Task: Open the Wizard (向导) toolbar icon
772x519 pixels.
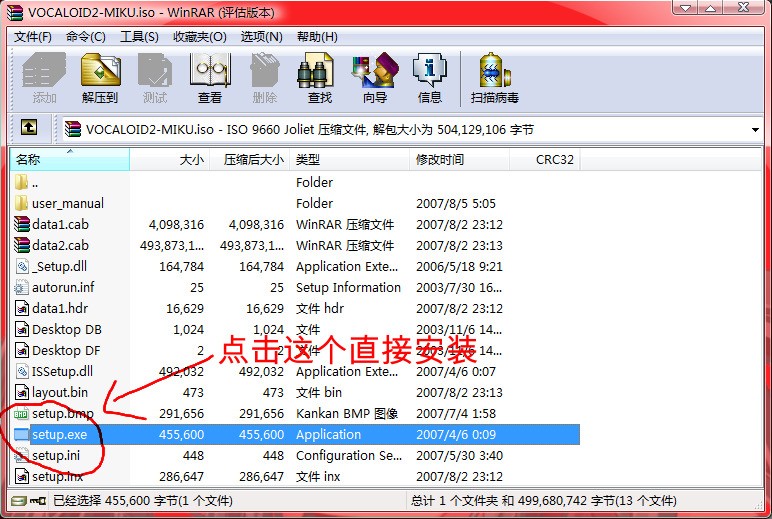Action: [x=375, y=70]
